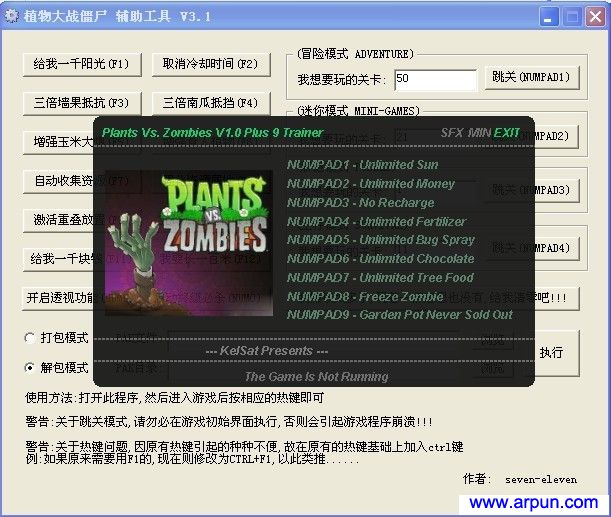Viewport: 611px width, 517px height.
Task: Minimize the 辅助工具 window
Action: [549, 17]
